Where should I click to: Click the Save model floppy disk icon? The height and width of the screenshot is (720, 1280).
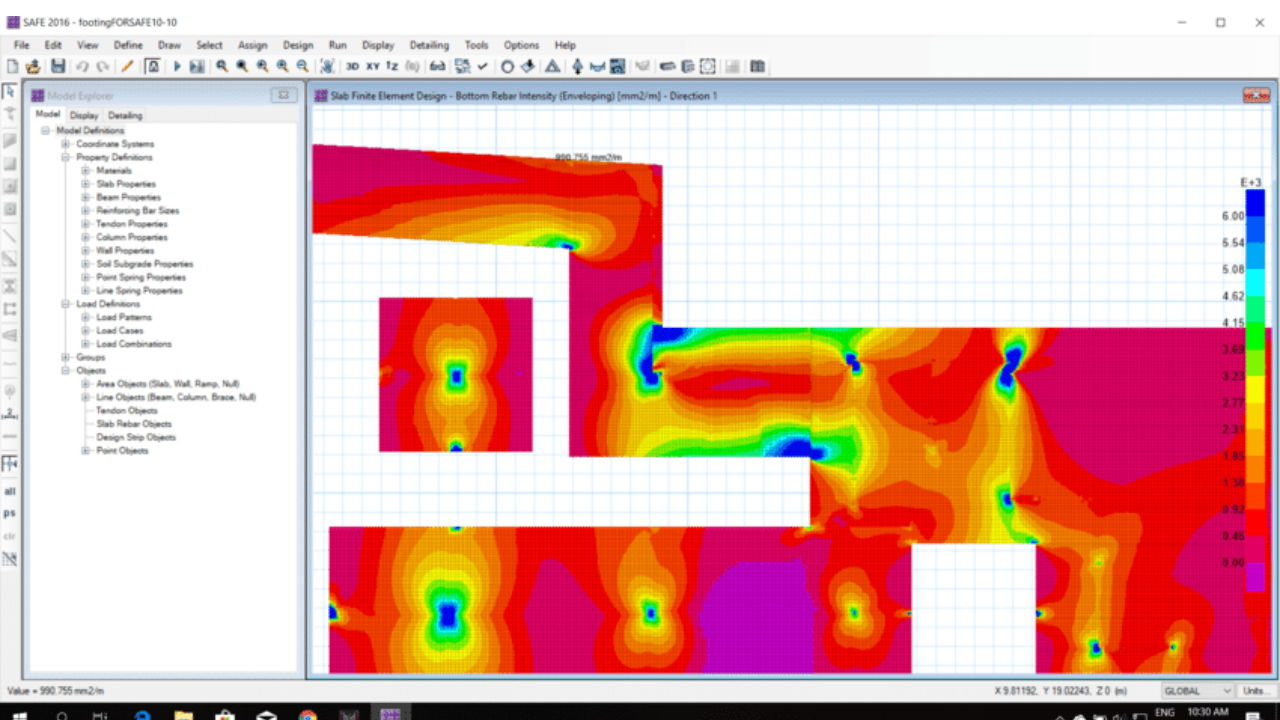[x=58, y=67]
